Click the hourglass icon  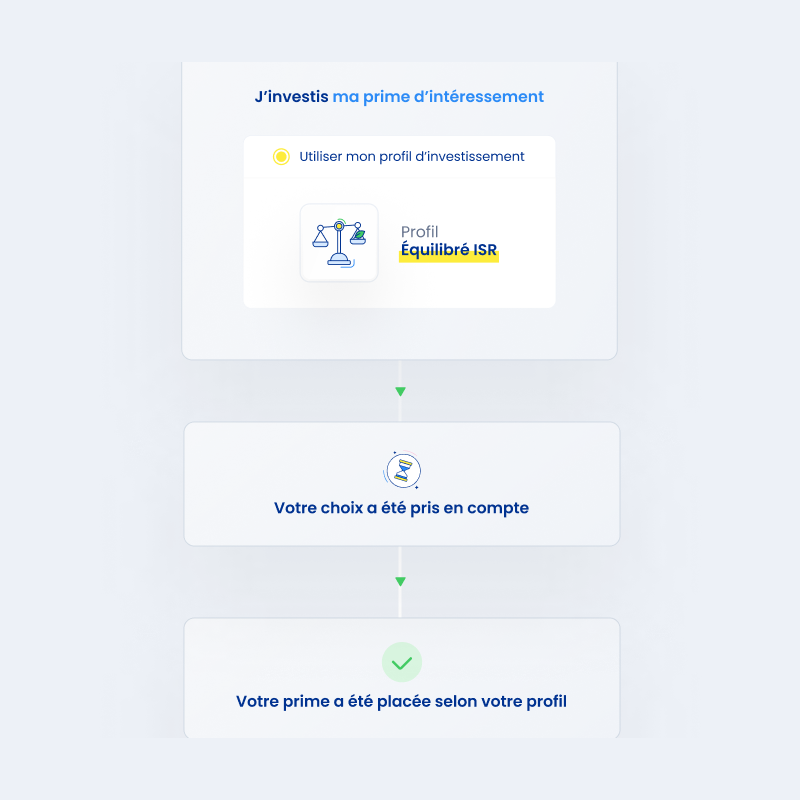click(x=402, y=469)
